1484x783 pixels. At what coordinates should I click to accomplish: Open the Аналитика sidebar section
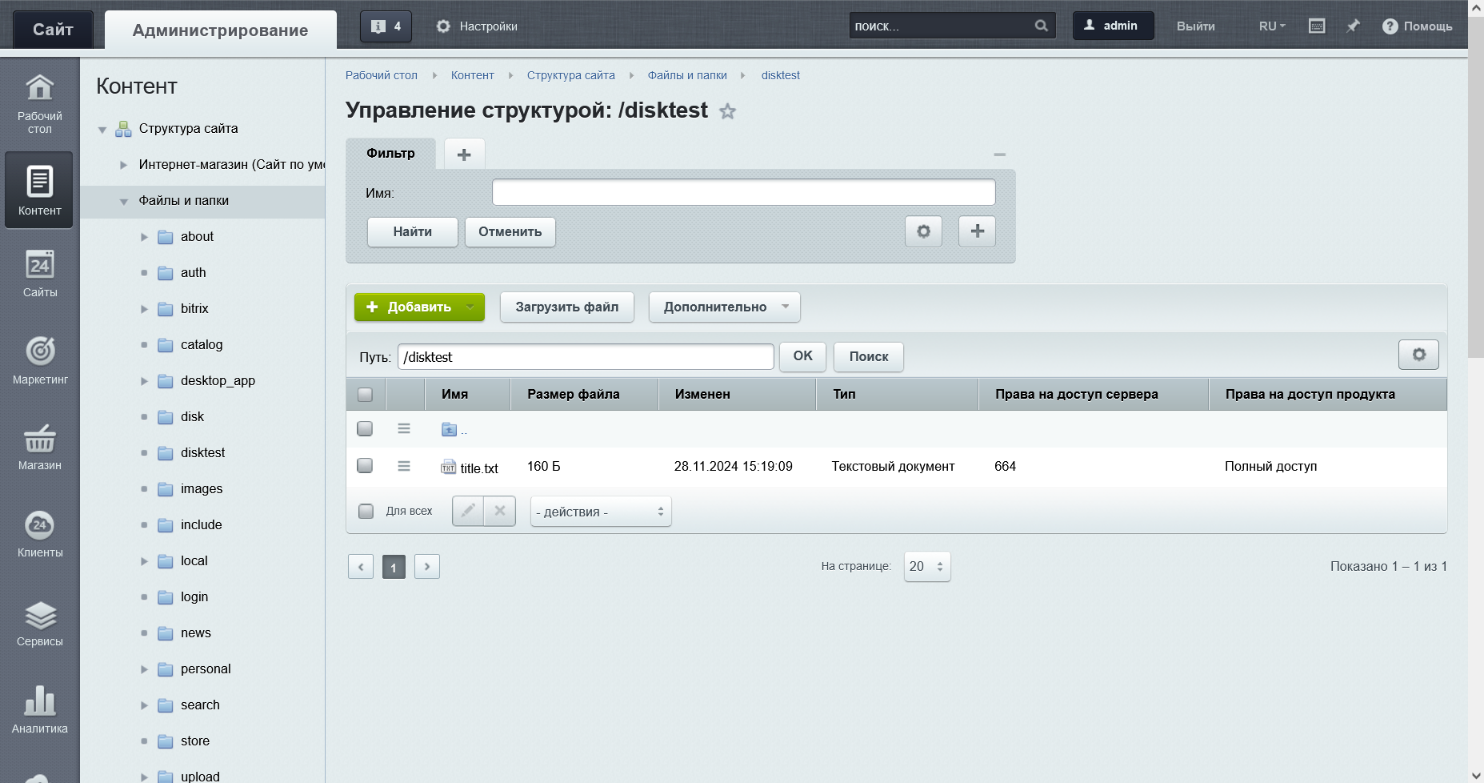coord(39,708)
